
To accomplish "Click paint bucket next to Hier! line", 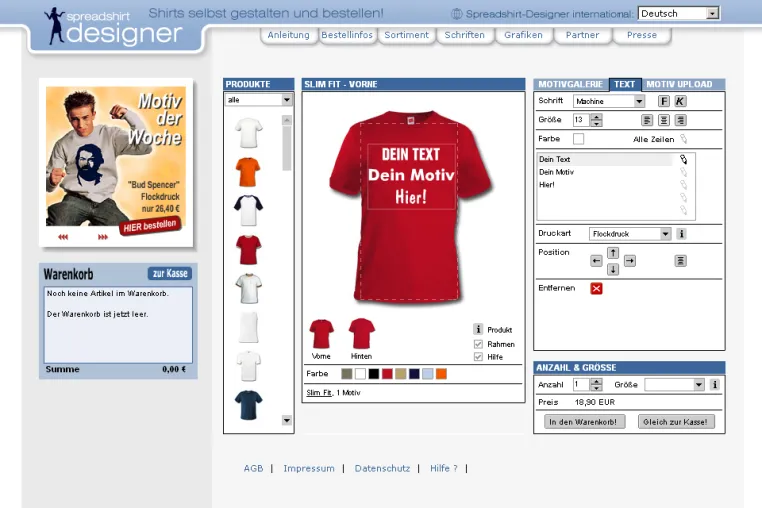I will point(683,185).
